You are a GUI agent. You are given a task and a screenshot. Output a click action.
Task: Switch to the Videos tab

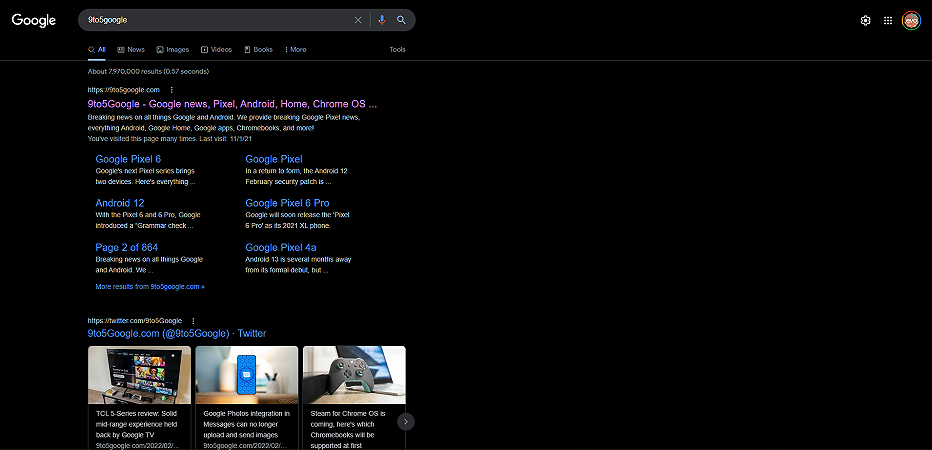[x=216, y=50]
